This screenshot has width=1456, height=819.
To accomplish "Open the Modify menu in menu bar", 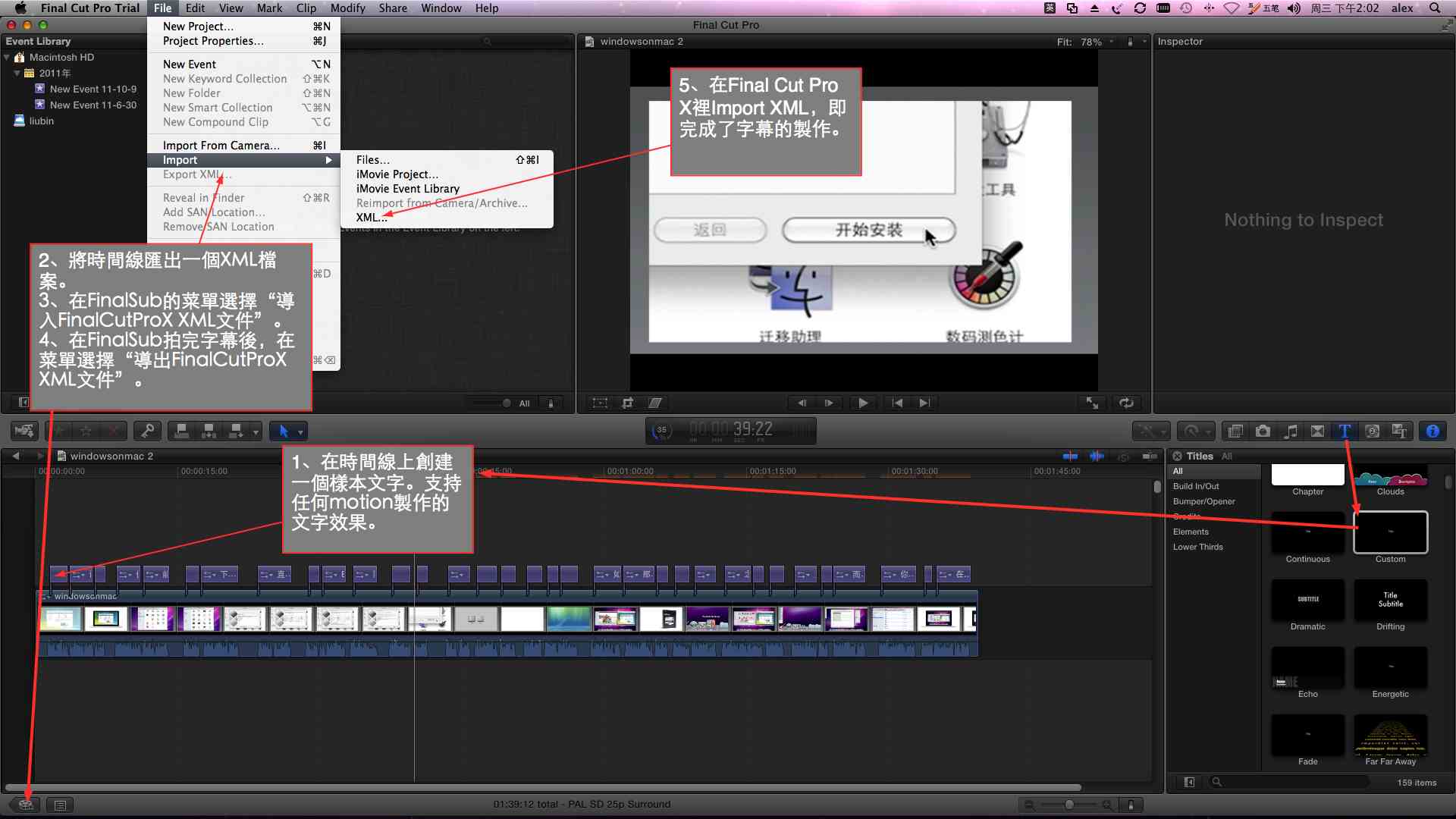I will pos(347,8).
